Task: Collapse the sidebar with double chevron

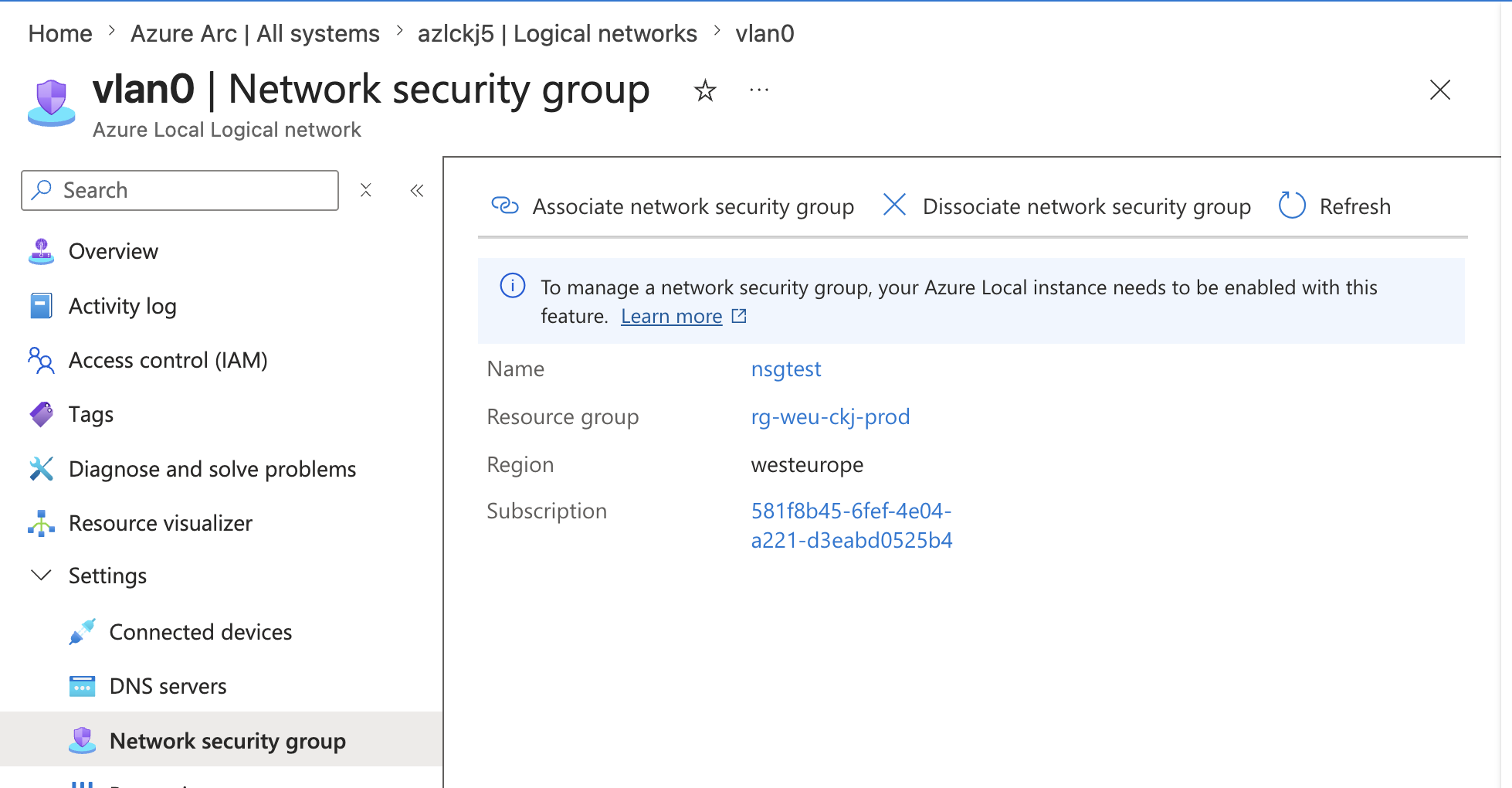Action: (x=417, y=190)
